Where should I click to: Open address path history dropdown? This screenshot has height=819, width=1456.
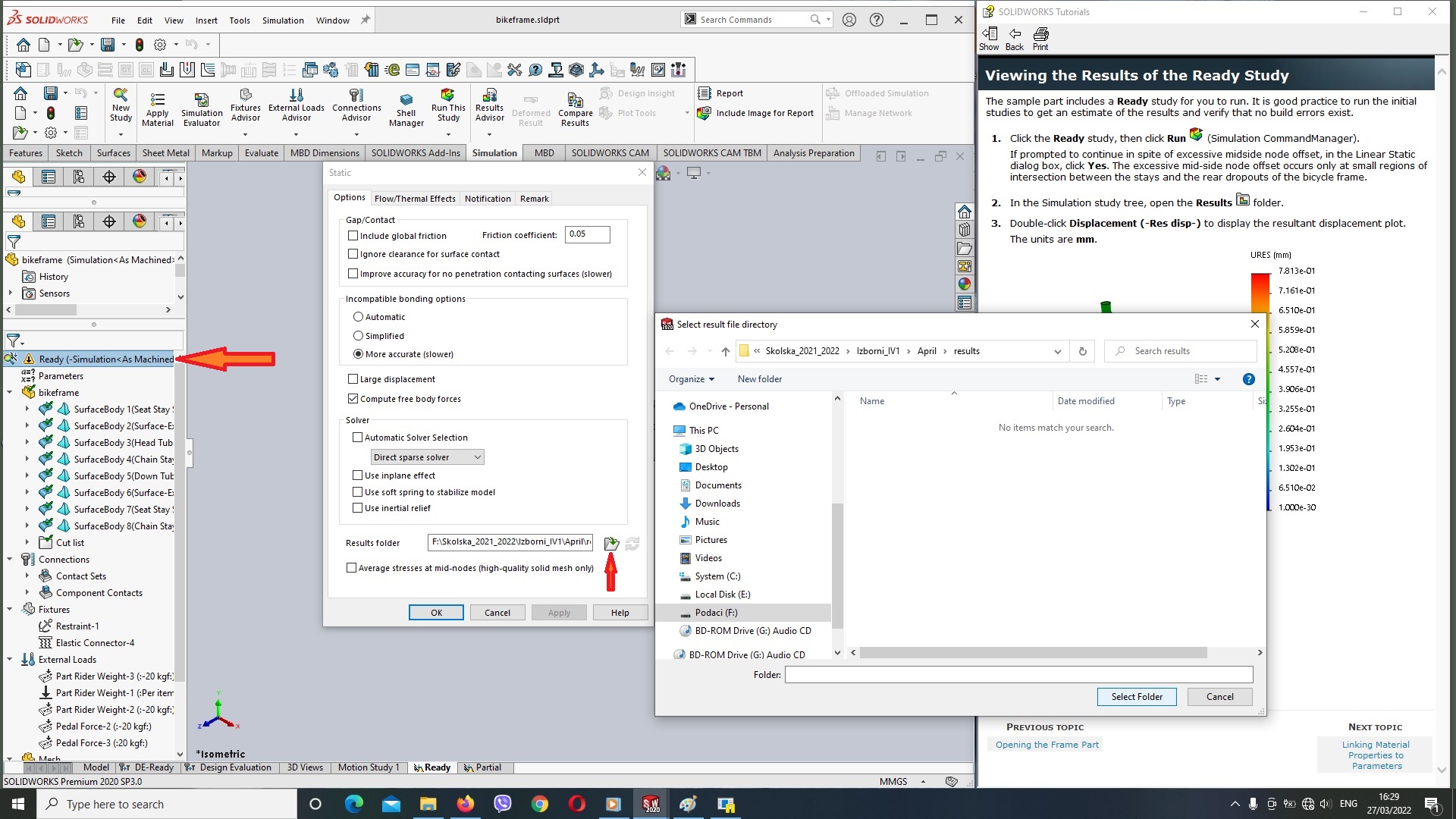coord(1057,351)
